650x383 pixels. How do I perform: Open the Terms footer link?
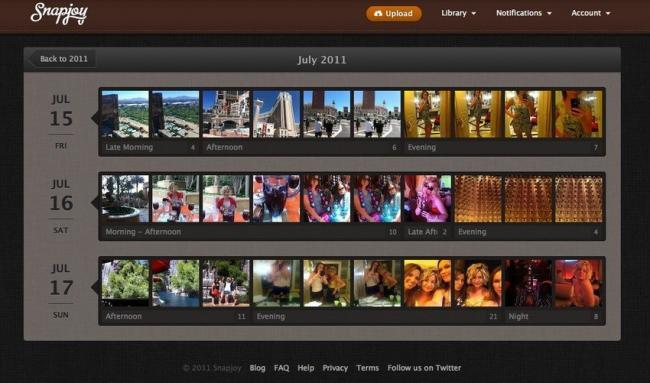pos(368,368)
